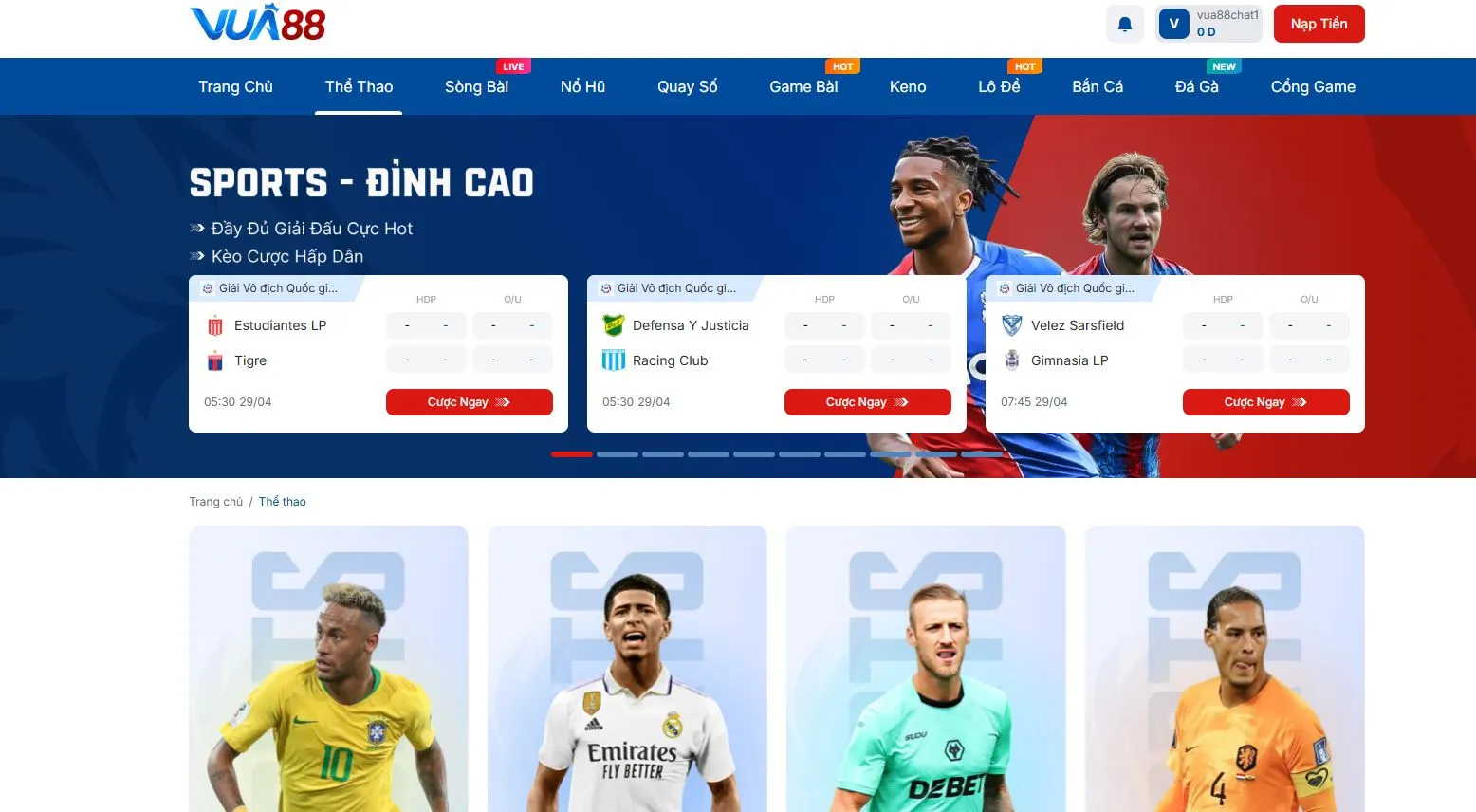Click the Gimnasia LP team crest
Viewport: 1476px width, 812px height.
(1012, 360)
